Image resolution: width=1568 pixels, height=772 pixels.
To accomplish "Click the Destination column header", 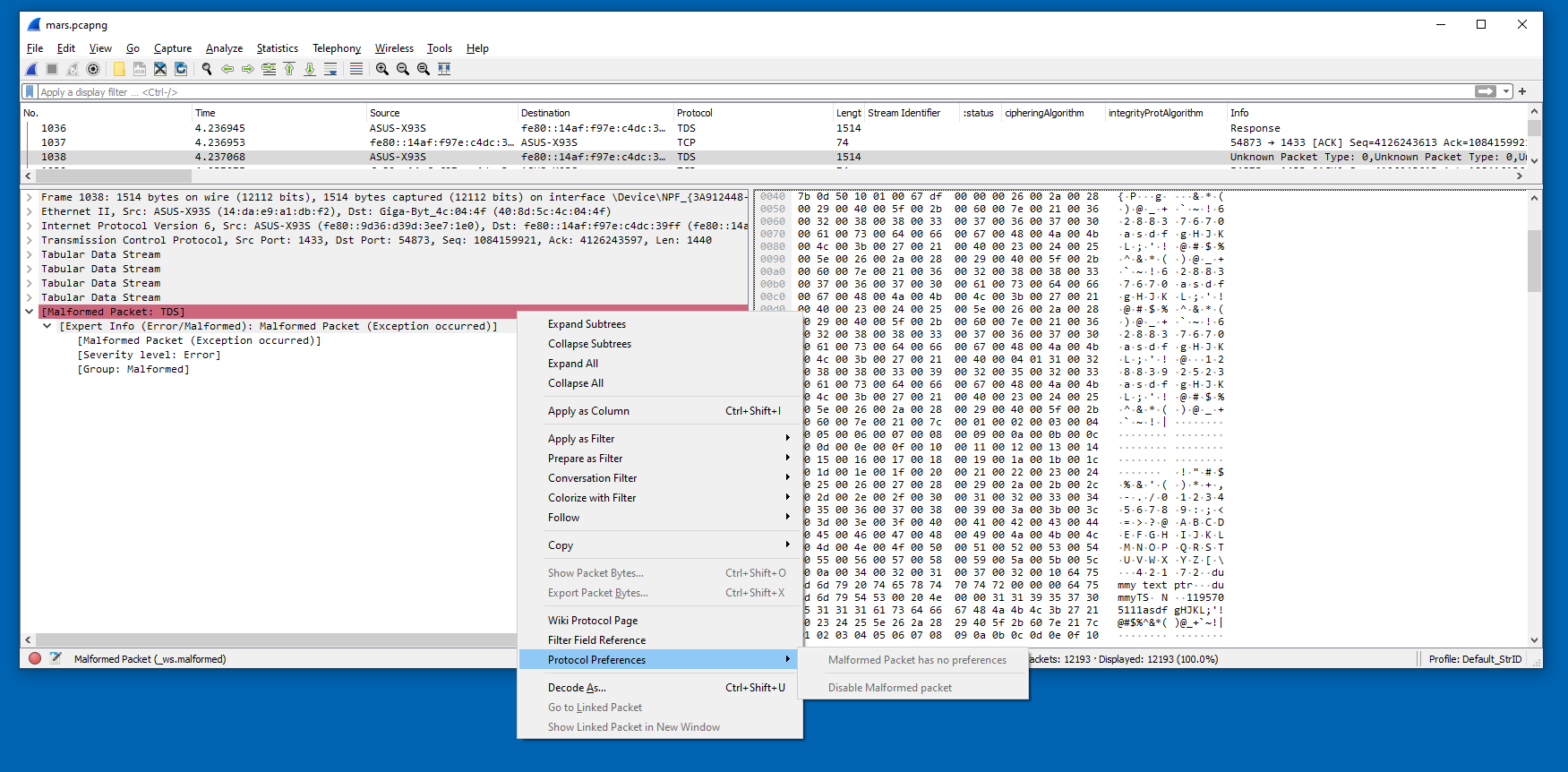I will point(595,113).
